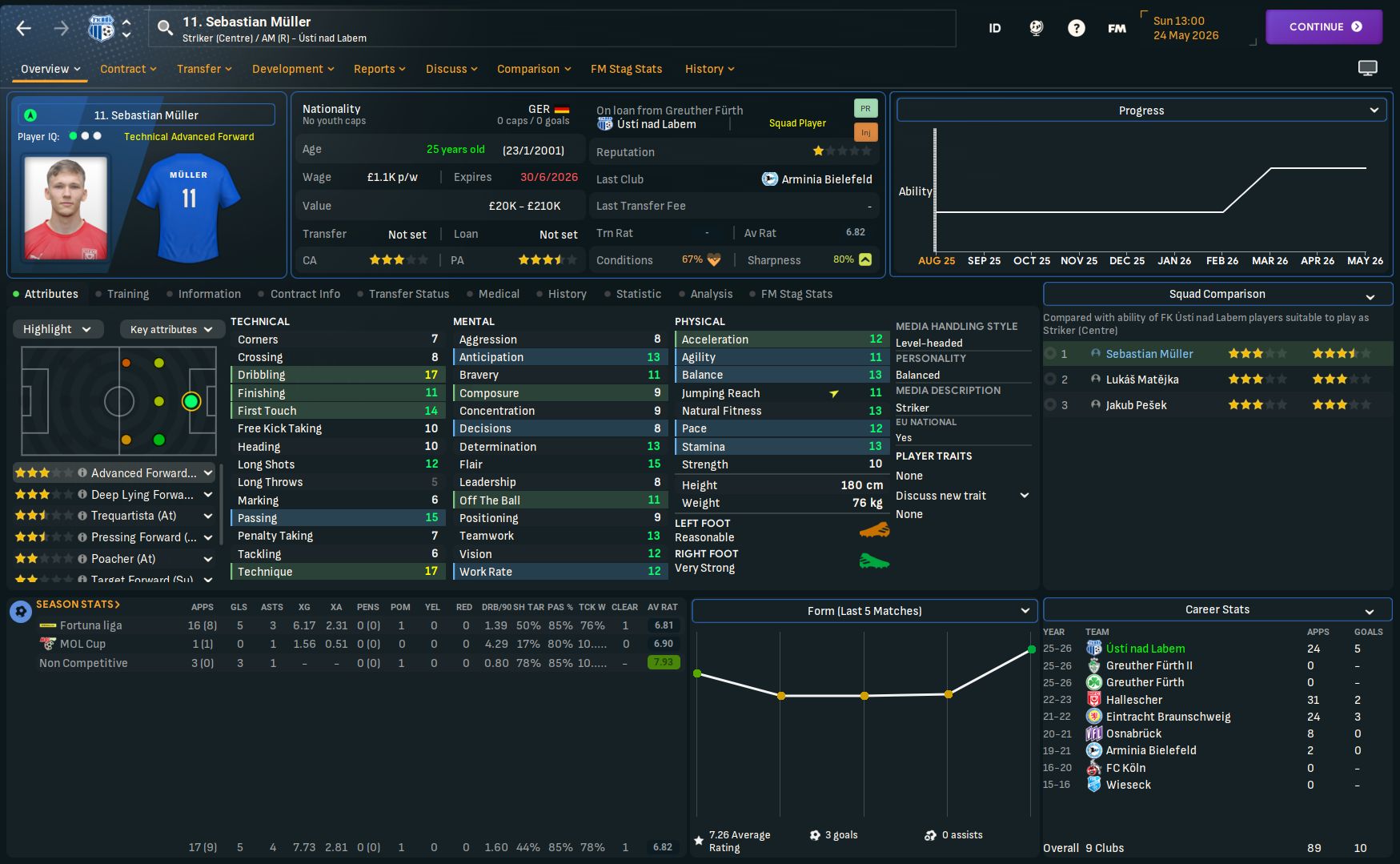Click the Sun 13:00 24 May 2026 date
Screen dimensions: 1400x864
click(x=1185, y=28)
